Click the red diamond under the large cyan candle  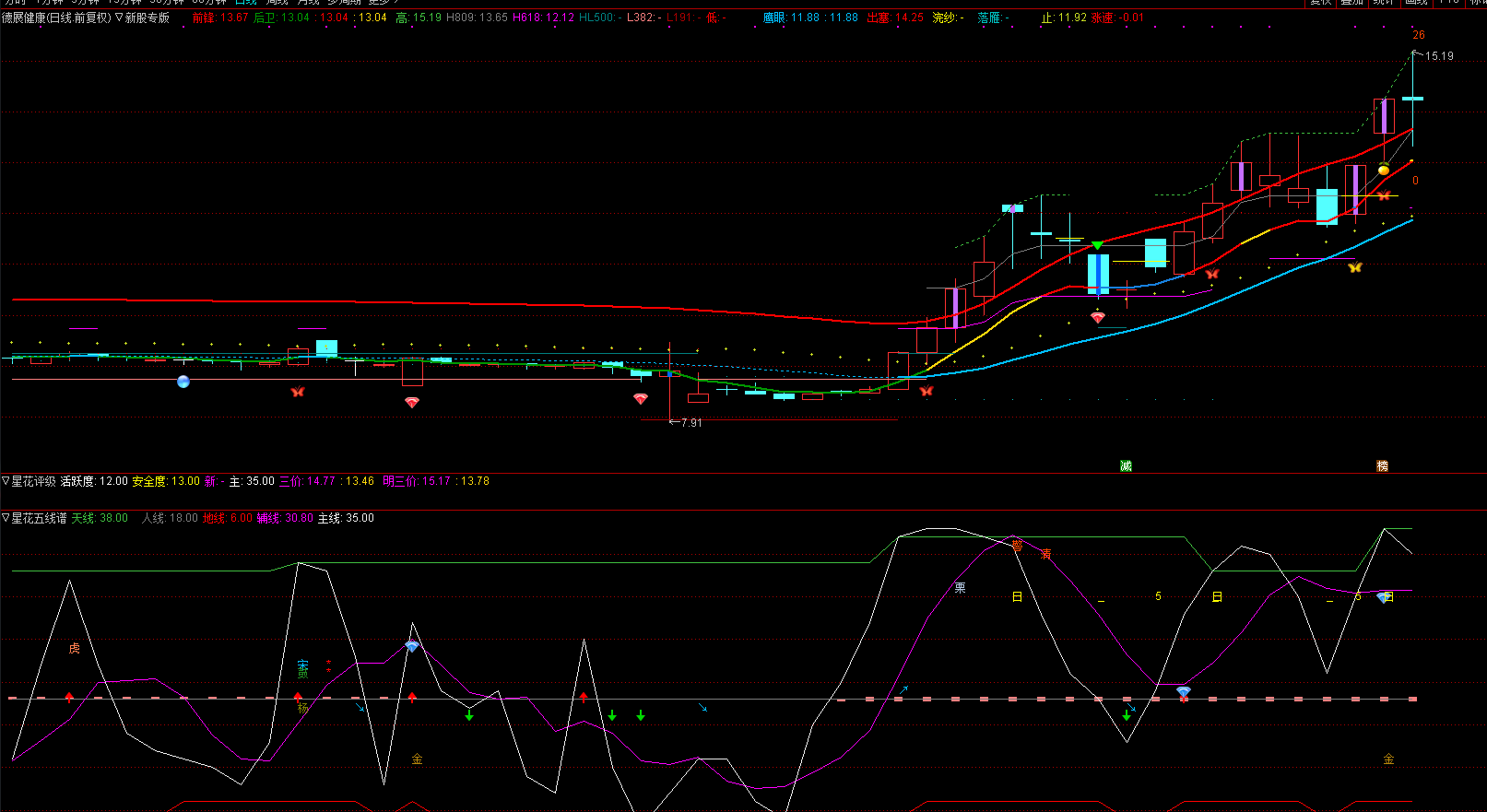tap(1097, 317)
